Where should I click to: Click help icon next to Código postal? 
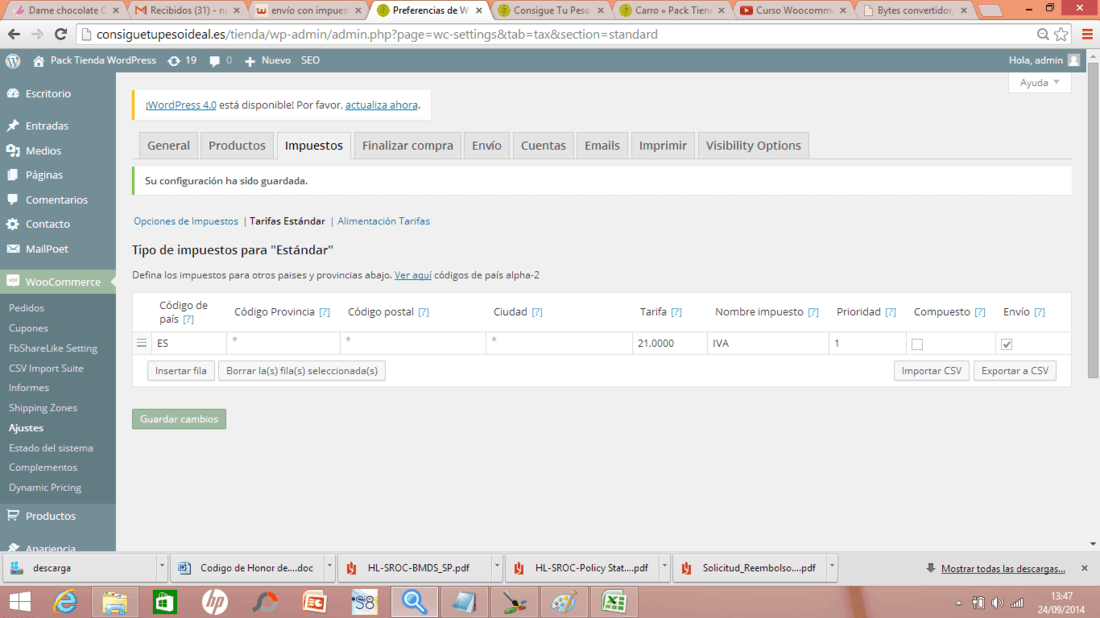click(x=423, y=312)
